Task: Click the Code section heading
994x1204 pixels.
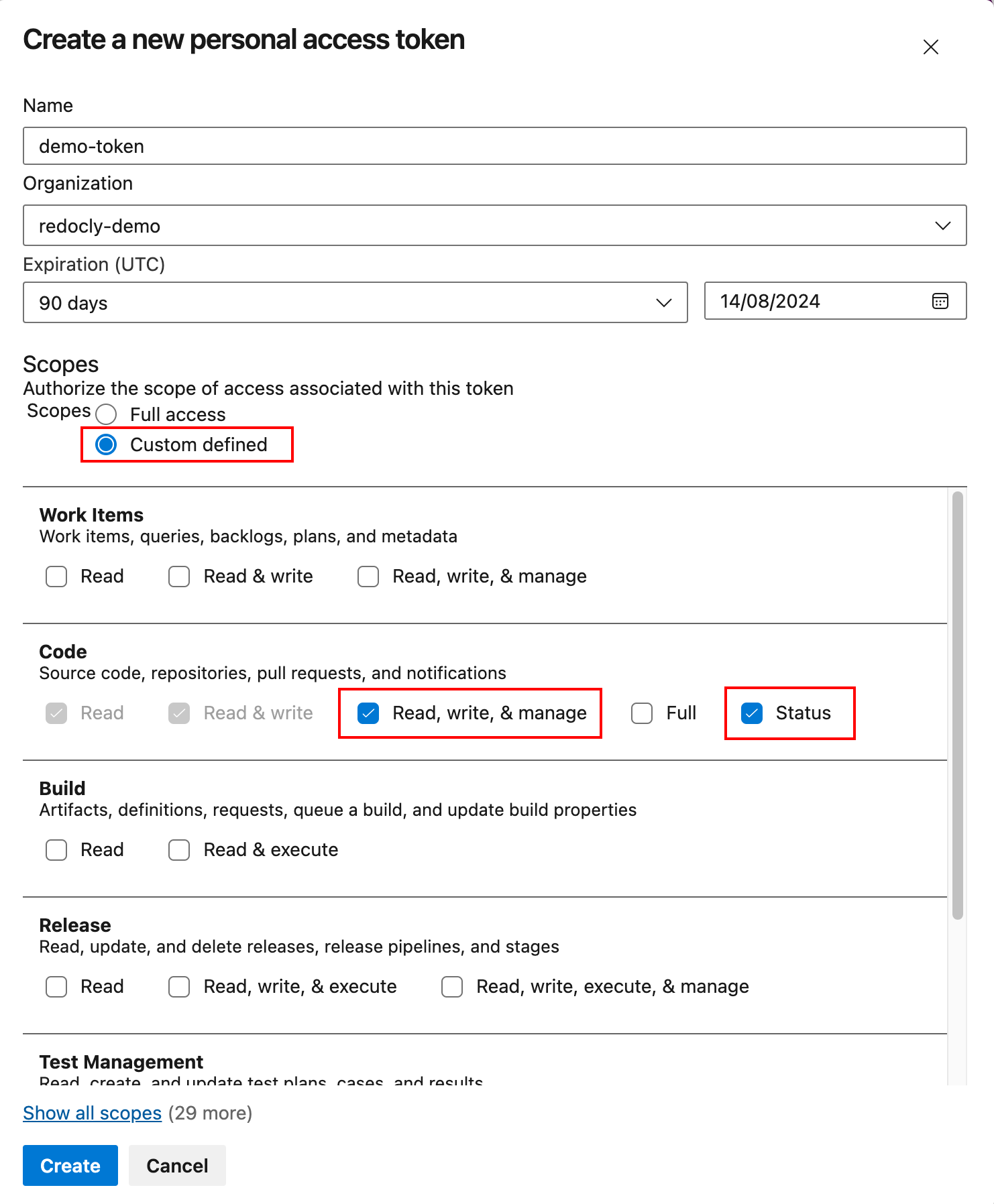Action: tap(63, 652)
